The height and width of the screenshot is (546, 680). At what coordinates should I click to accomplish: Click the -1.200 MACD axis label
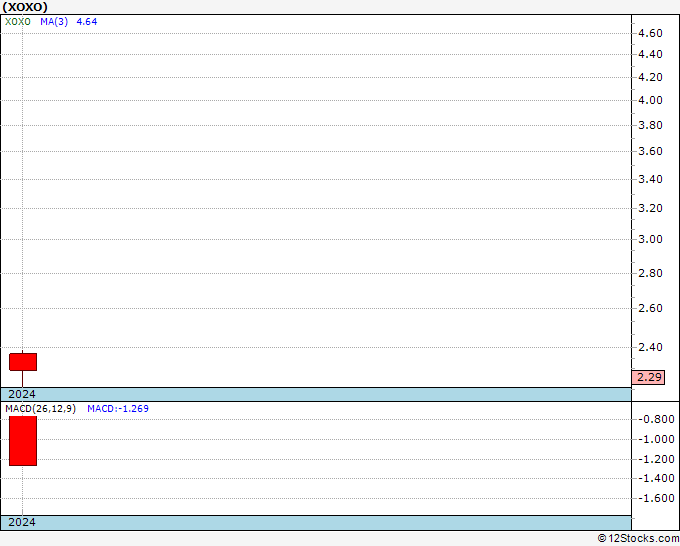coord(656,459)
